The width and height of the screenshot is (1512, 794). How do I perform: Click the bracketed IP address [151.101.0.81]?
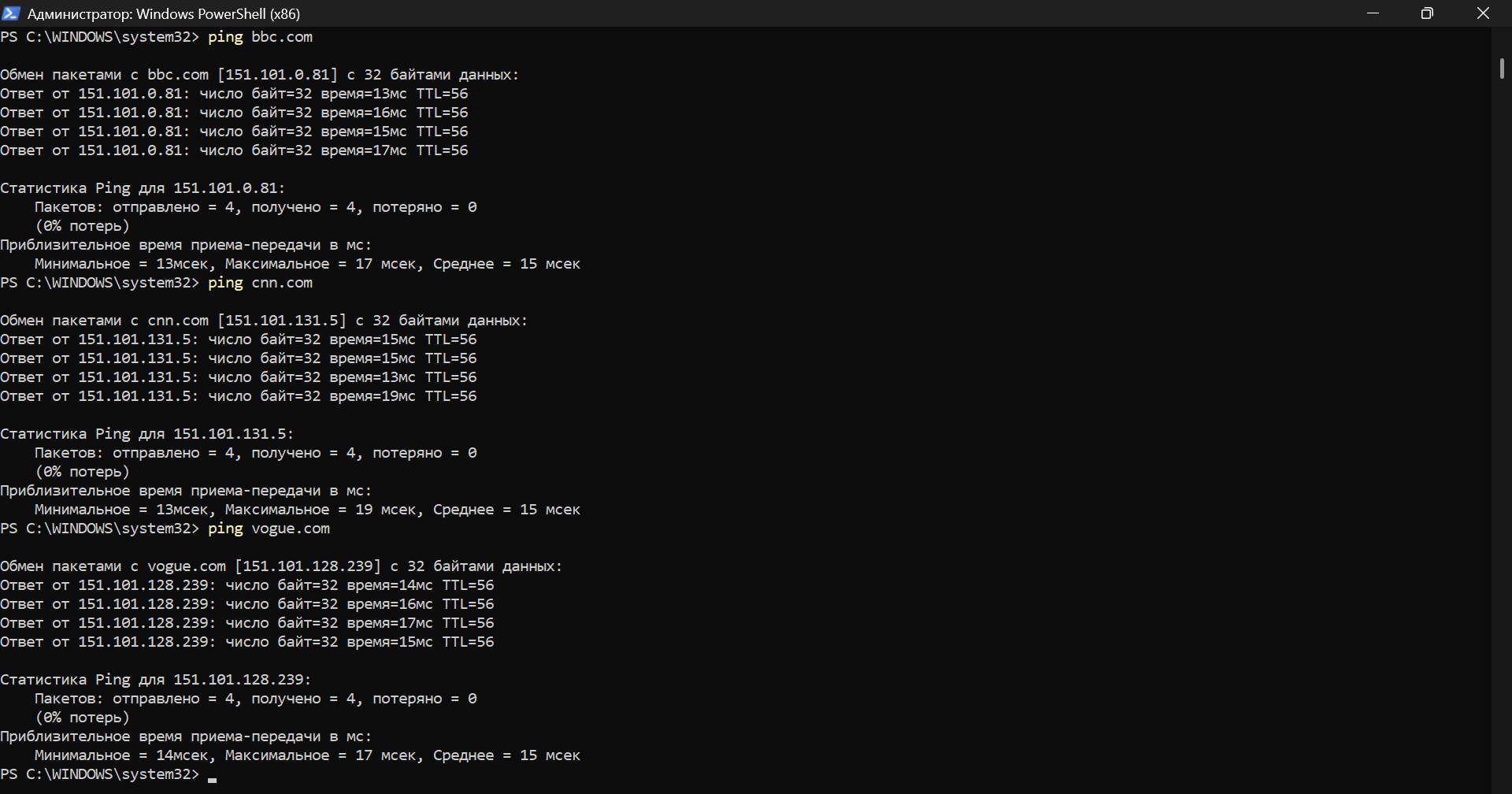(x=277, y=75)
